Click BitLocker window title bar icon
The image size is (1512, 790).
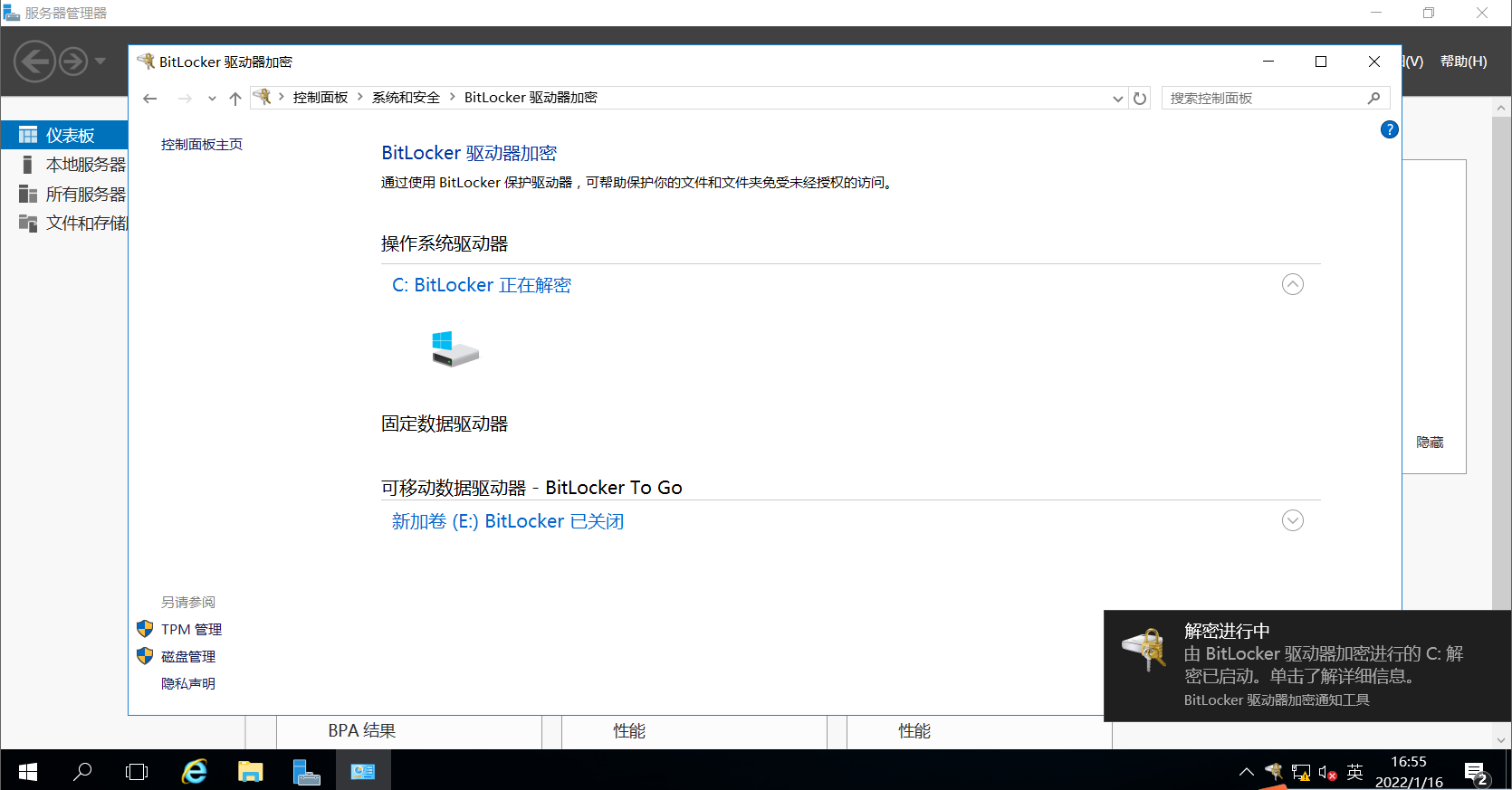coord(146,62)
